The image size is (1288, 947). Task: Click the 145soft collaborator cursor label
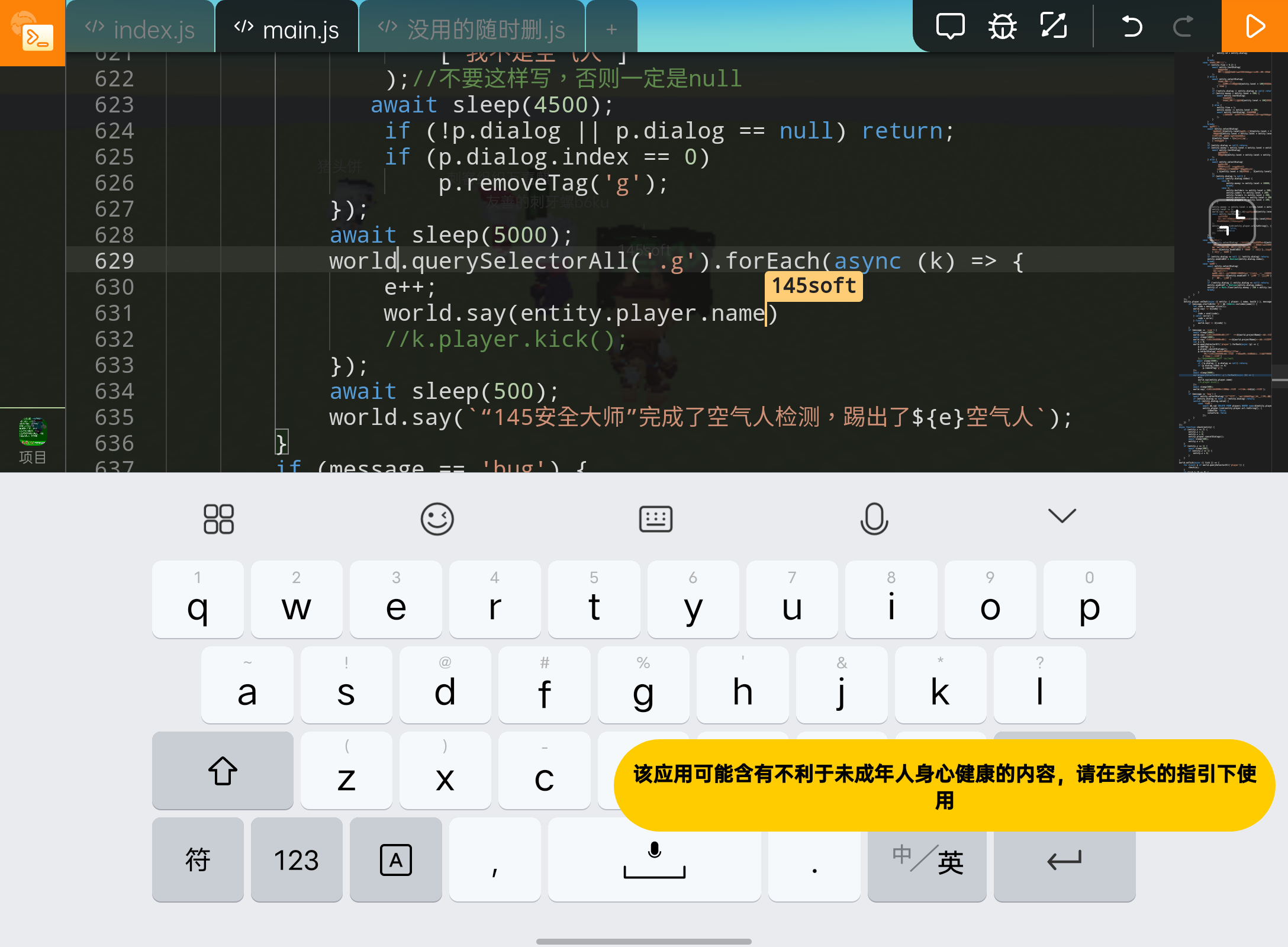click(x=814, y=286)
